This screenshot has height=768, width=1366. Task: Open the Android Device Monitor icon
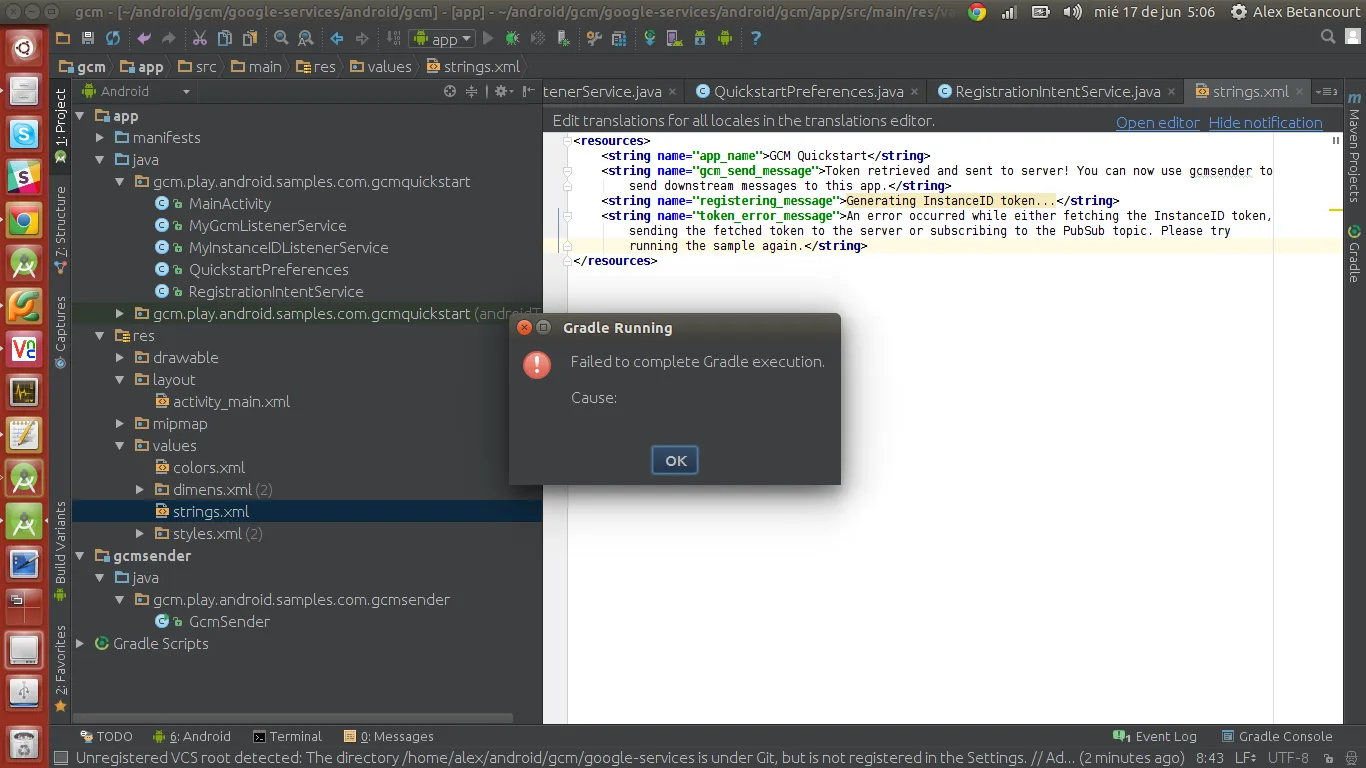(725, 39)
